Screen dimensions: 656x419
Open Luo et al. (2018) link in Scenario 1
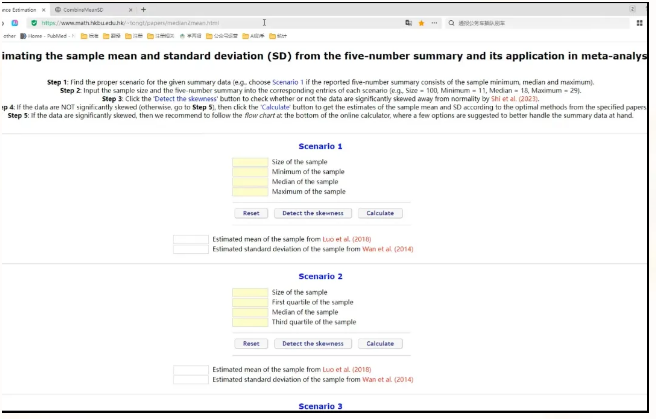tap(347, 239)
